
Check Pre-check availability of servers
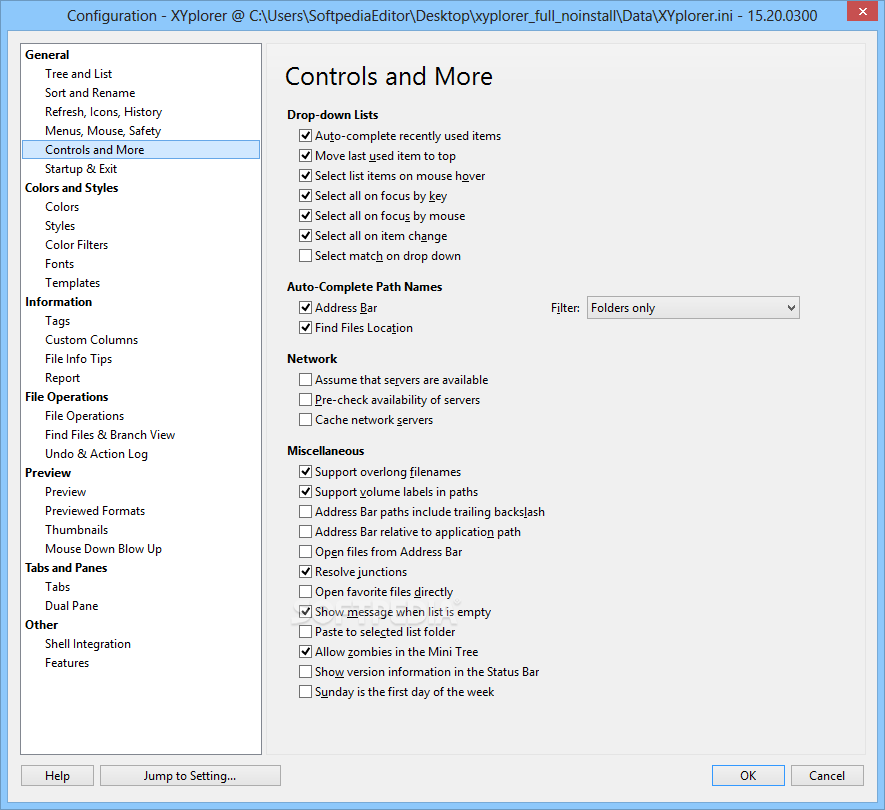[x=305, y=400]
